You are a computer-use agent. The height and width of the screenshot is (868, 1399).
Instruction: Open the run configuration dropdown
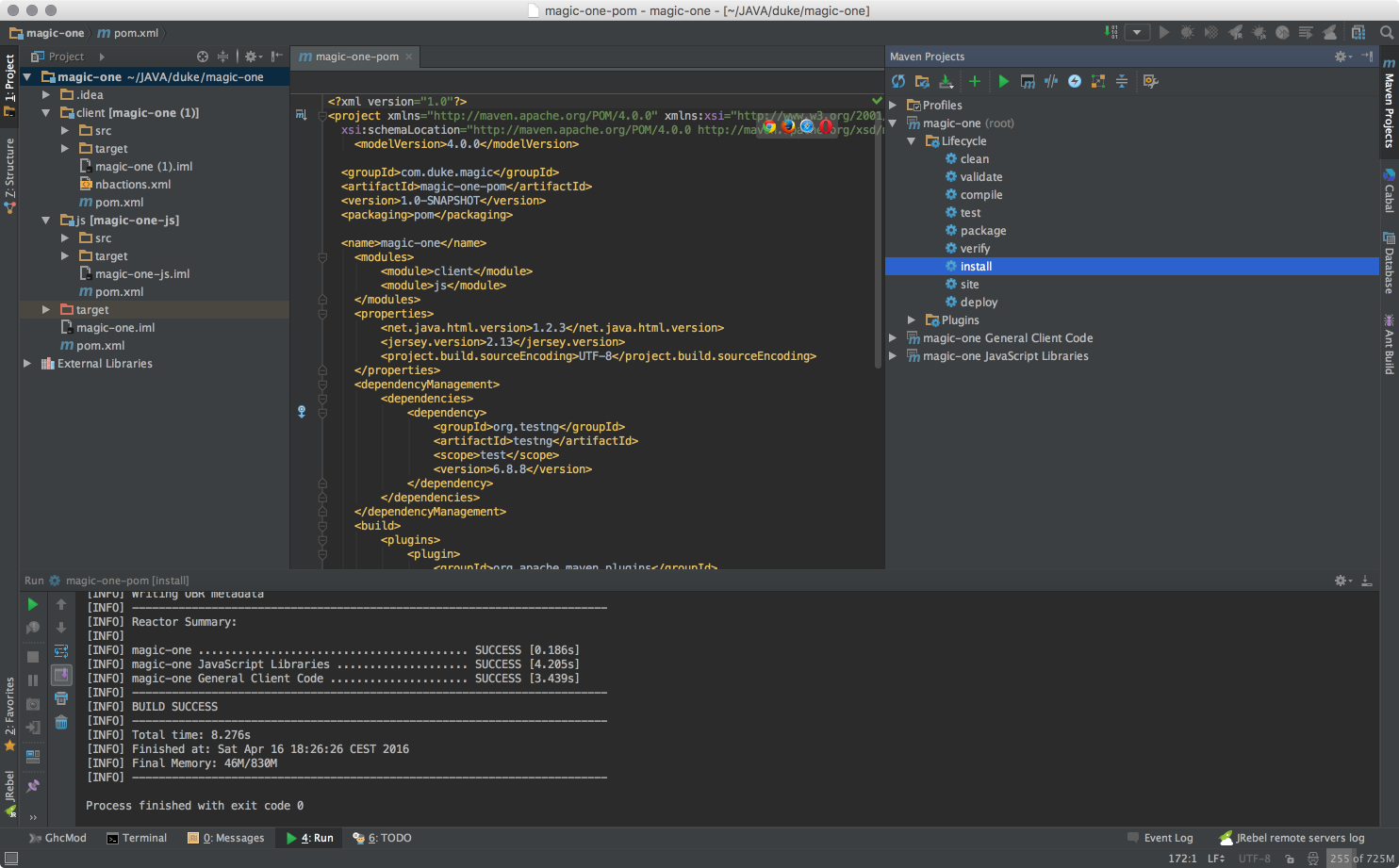pyautogui.click(x=1137, y=33)
